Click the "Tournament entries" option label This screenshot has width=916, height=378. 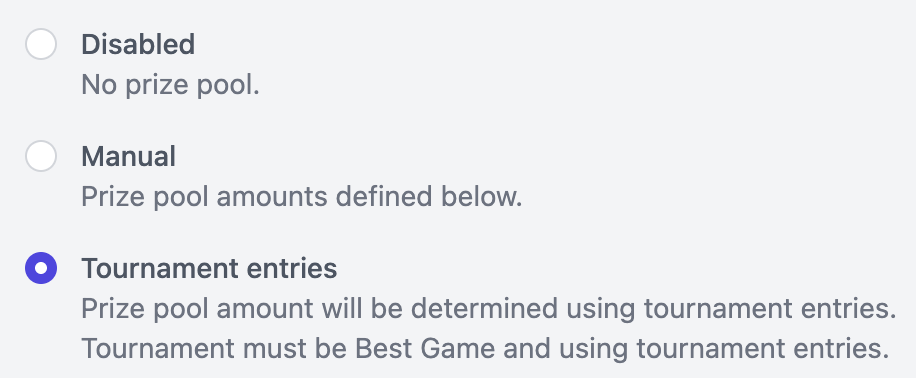[209, 268]
